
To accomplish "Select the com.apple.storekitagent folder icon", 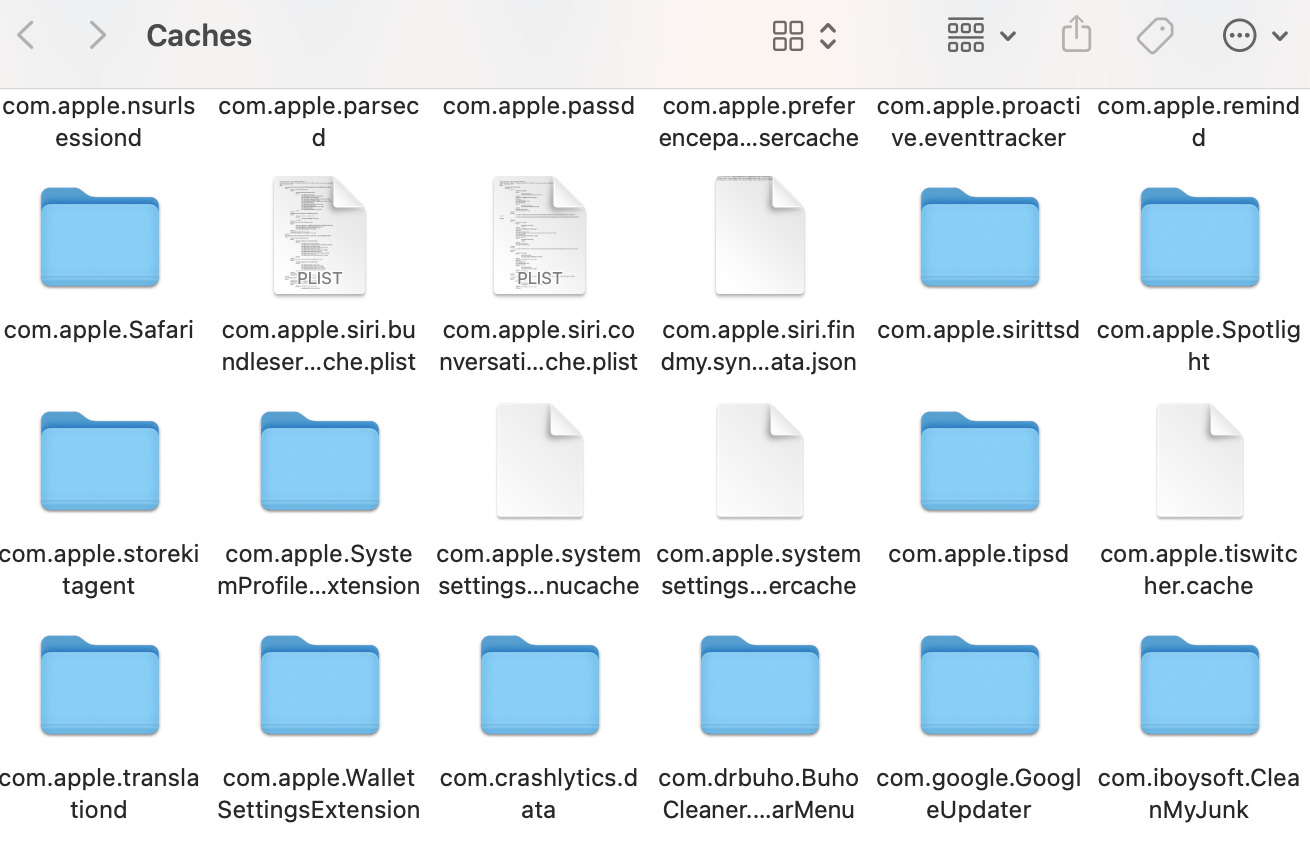I will [x=99, y=461].
